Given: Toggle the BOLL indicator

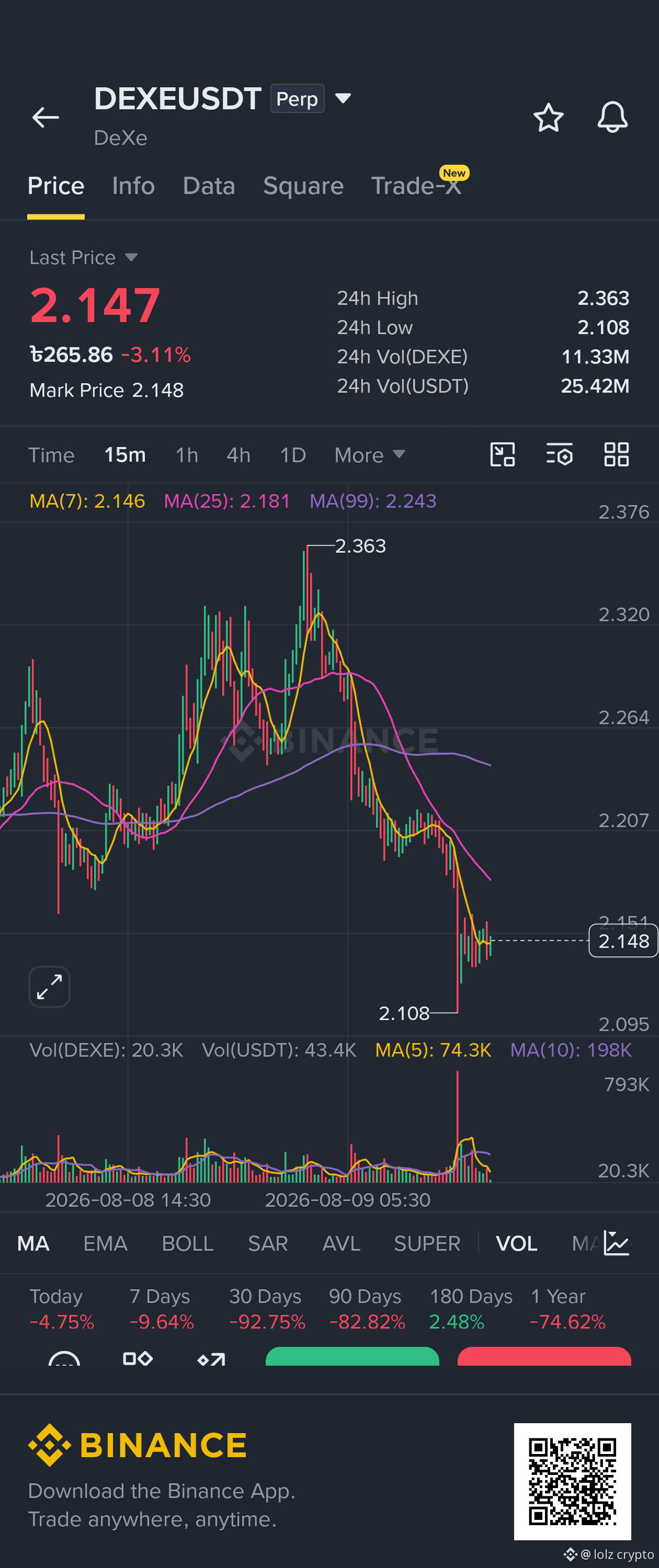Looking at the screenshot, I should [x=188, y=1243].
